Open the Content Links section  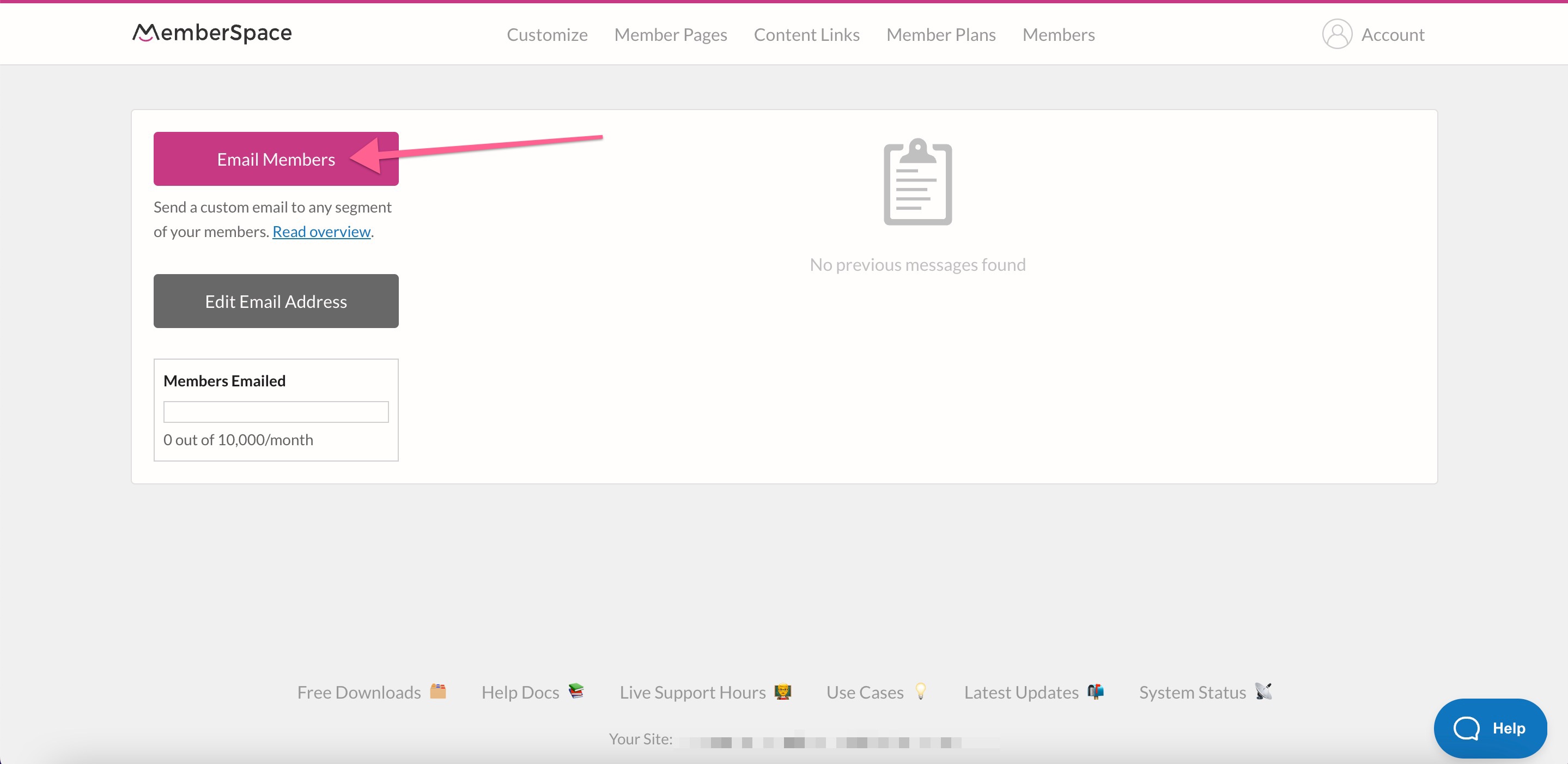point(806,34)
